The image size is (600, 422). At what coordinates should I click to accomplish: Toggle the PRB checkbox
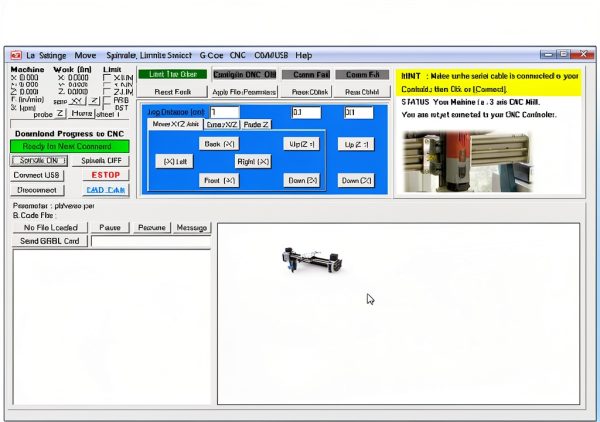107,100
